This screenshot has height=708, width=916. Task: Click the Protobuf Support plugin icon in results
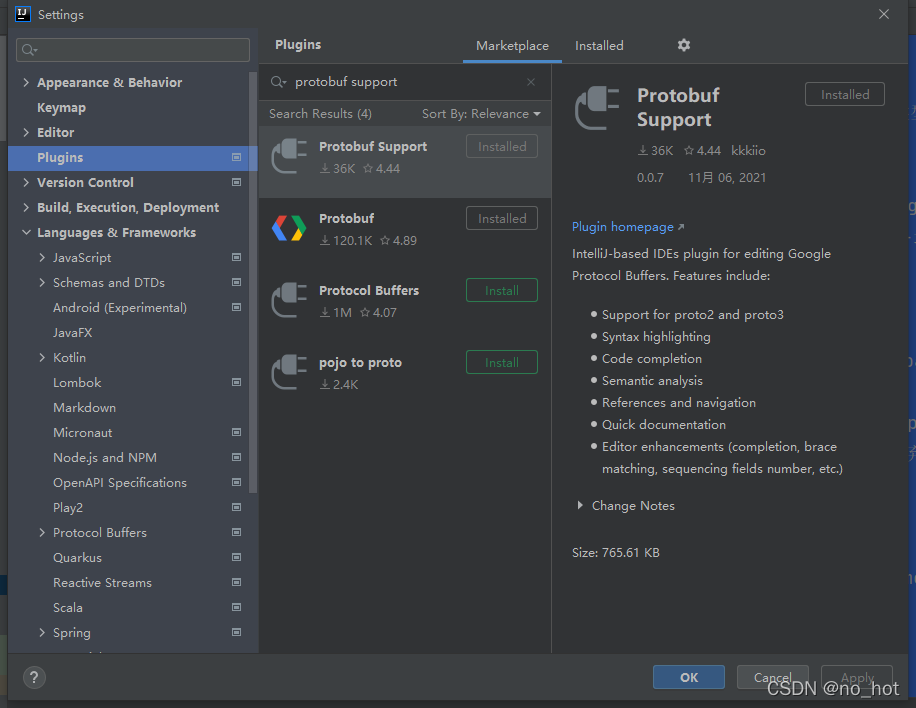pos(289,157)
